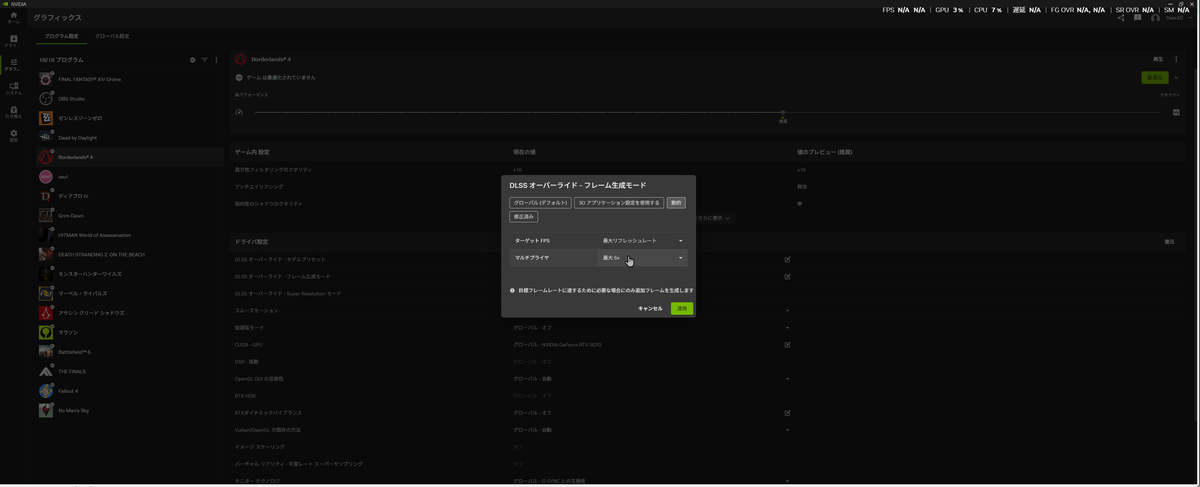Click the round checkmark icon above the program list

pos(193,60)
